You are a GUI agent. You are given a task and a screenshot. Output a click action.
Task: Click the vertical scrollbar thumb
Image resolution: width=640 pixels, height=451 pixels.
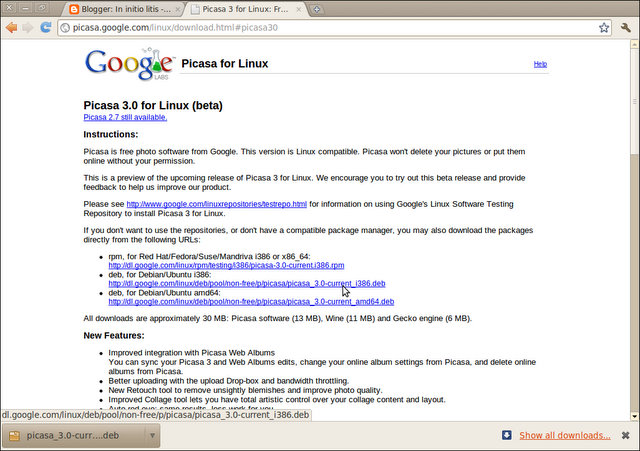coord(635,101)
